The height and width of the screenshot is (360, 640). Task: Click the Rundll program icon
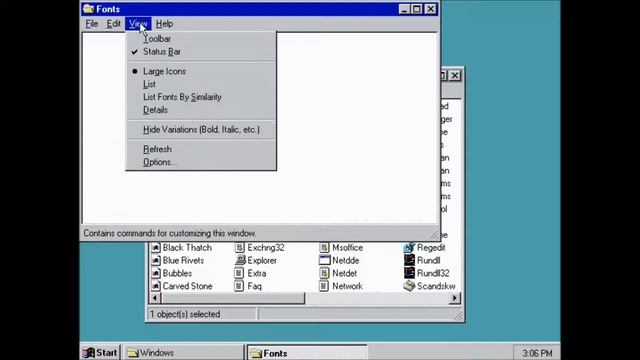(x=409, y=260)
